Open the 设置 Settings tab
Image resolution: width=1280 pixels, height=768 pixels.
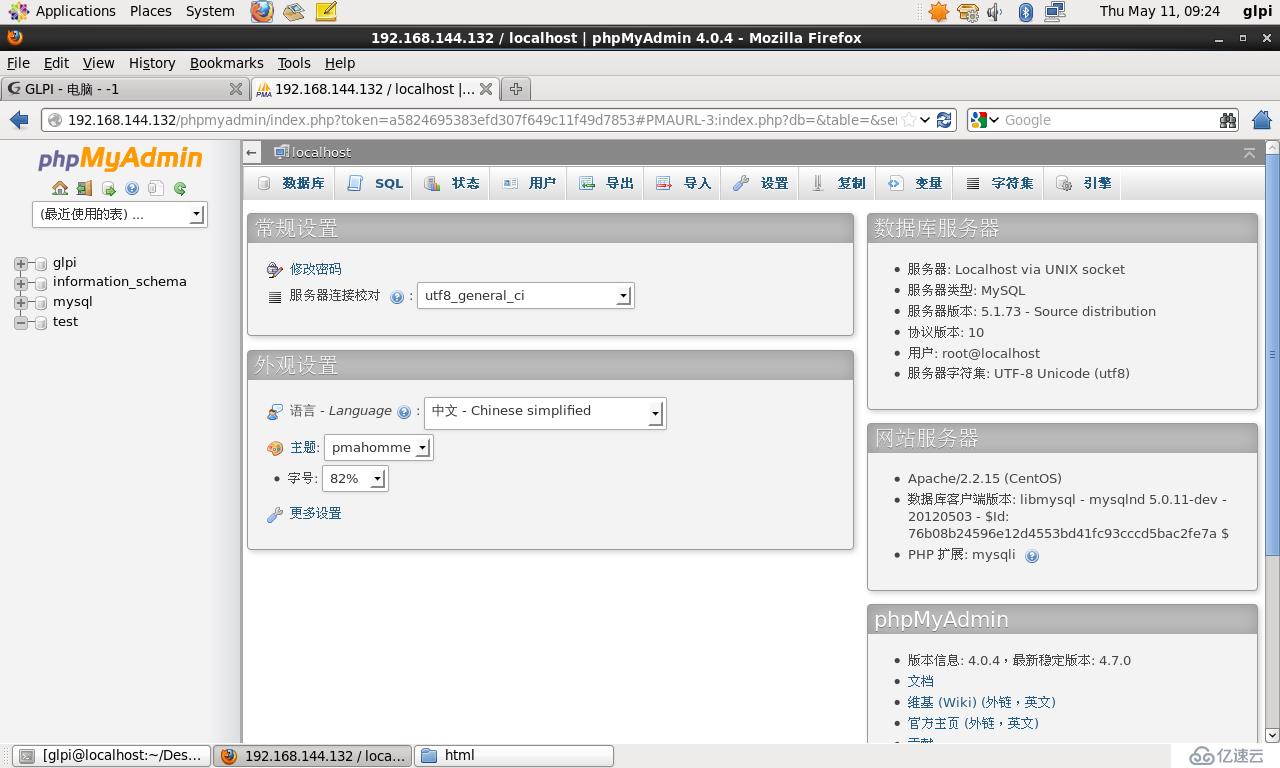pyautogui.click(x=760, y=183)
